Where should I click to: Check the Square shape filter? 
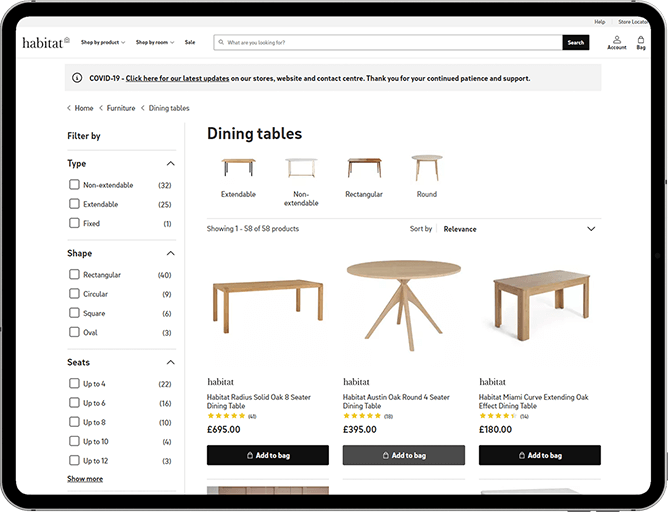74,313
